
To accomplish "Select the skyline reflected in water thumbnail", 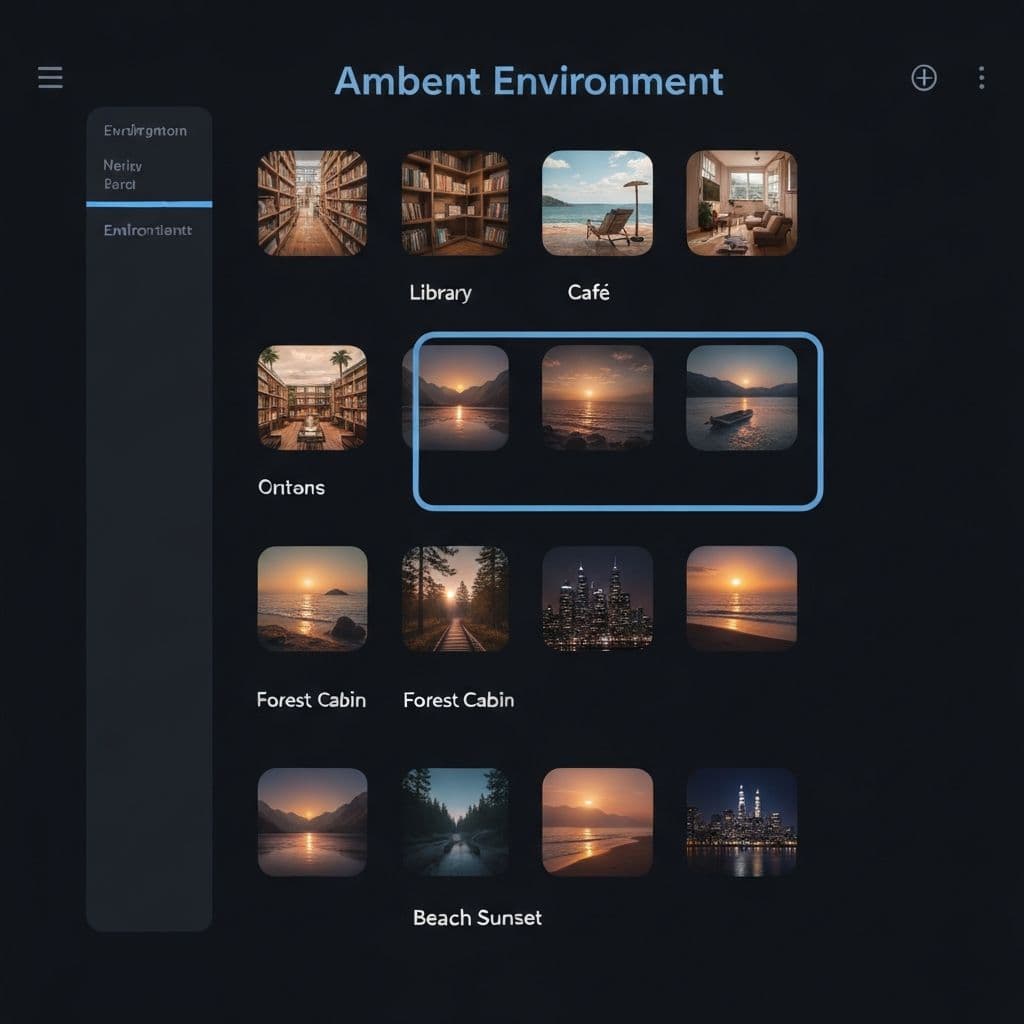I will pyautogui.click(x=741, y=822).
